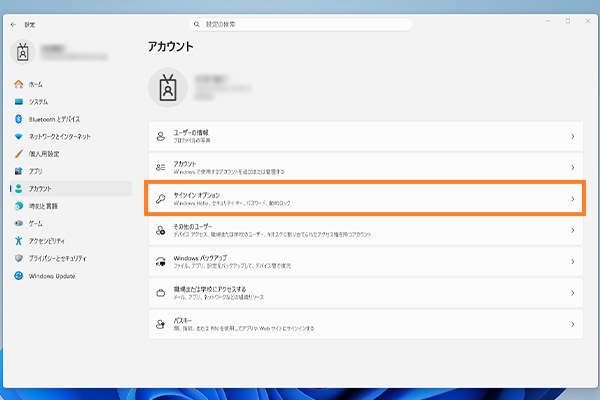Click the 個人用設定 paintbrush icon
The height and width of the screenshot is (400, 600).
[x=18, y=154]
